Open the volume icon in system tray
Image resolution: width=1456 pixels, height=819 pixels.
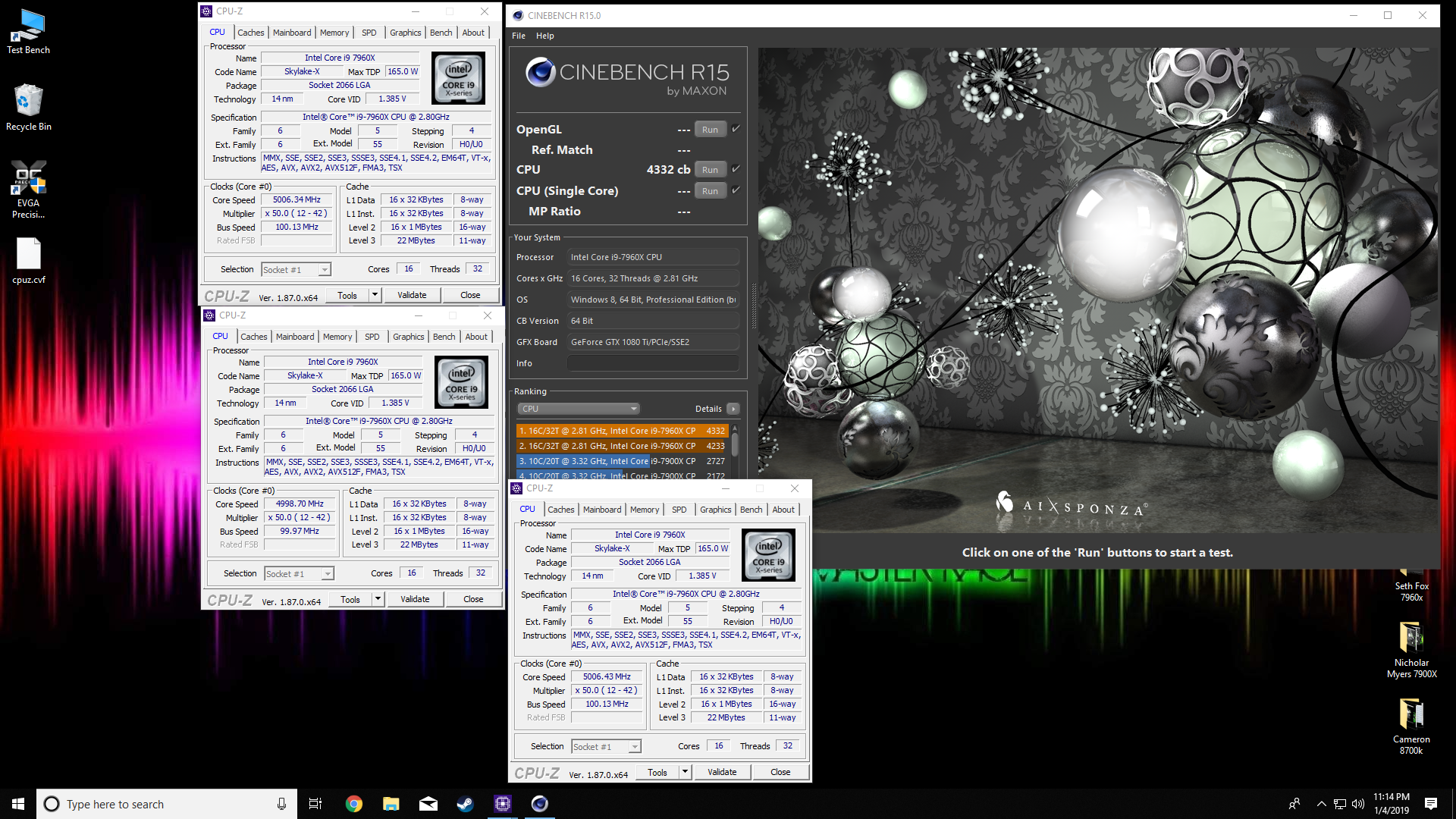1358,804
